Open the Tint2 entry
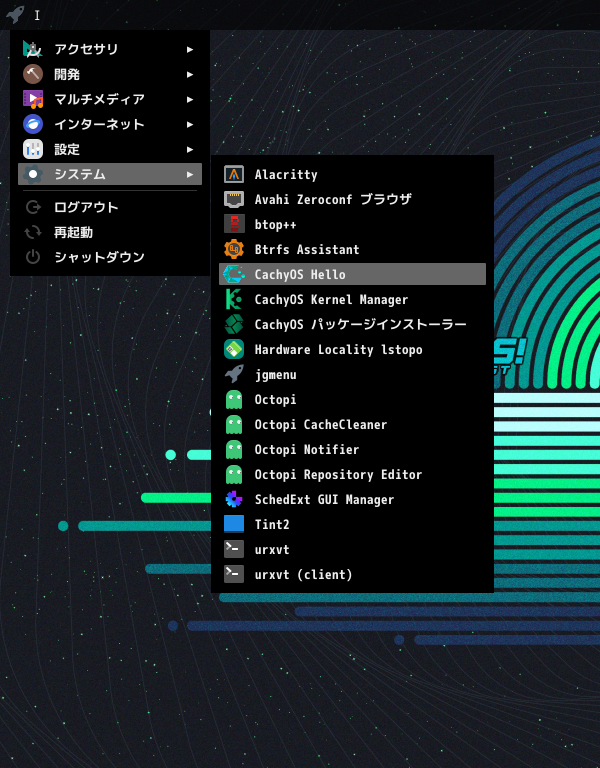The width and height of the screenshot is (600, 768). [272, 525]
